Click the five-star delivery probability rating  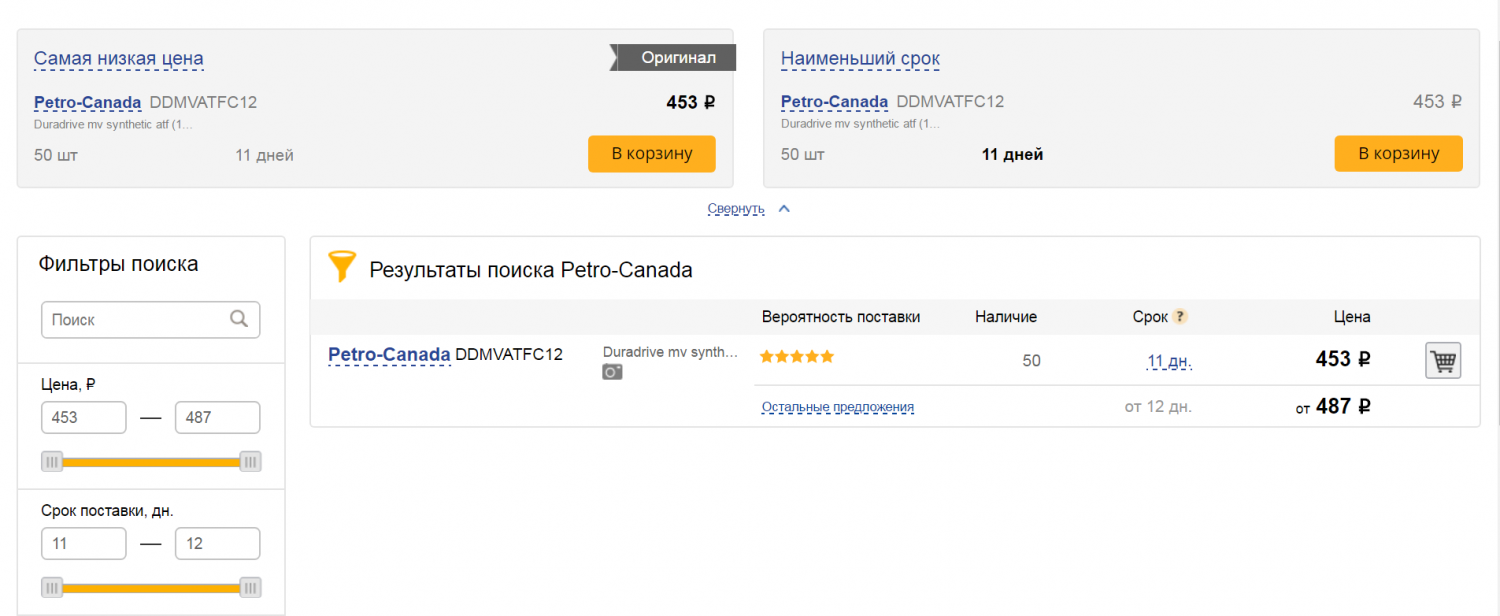coord(797,356)
